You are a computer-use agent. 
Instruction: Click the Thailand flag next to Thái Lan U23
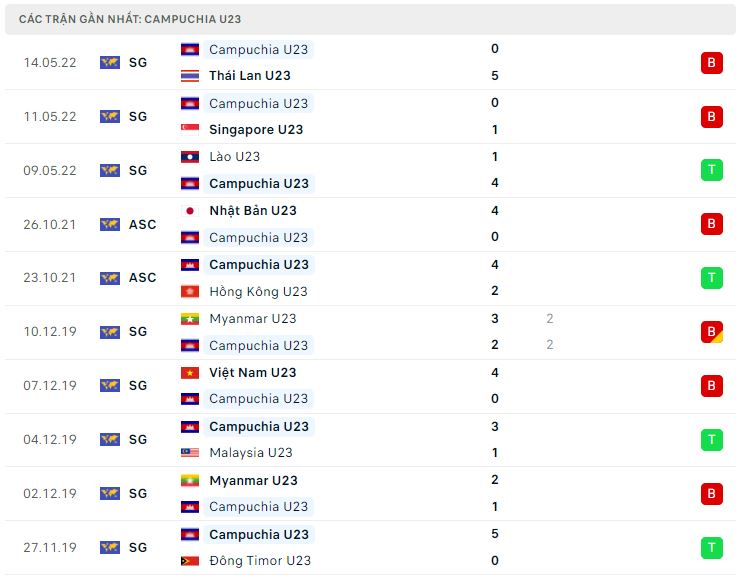point(190,76)
